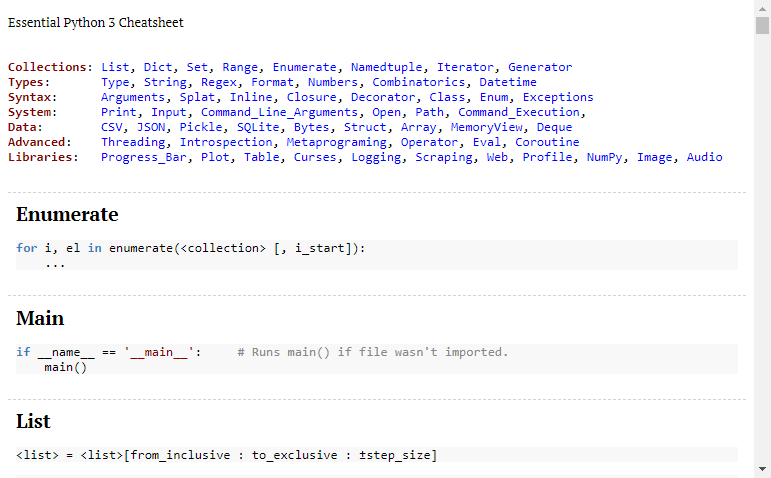
Task: Open the CSV link in Data row
Action: [112, 127]
